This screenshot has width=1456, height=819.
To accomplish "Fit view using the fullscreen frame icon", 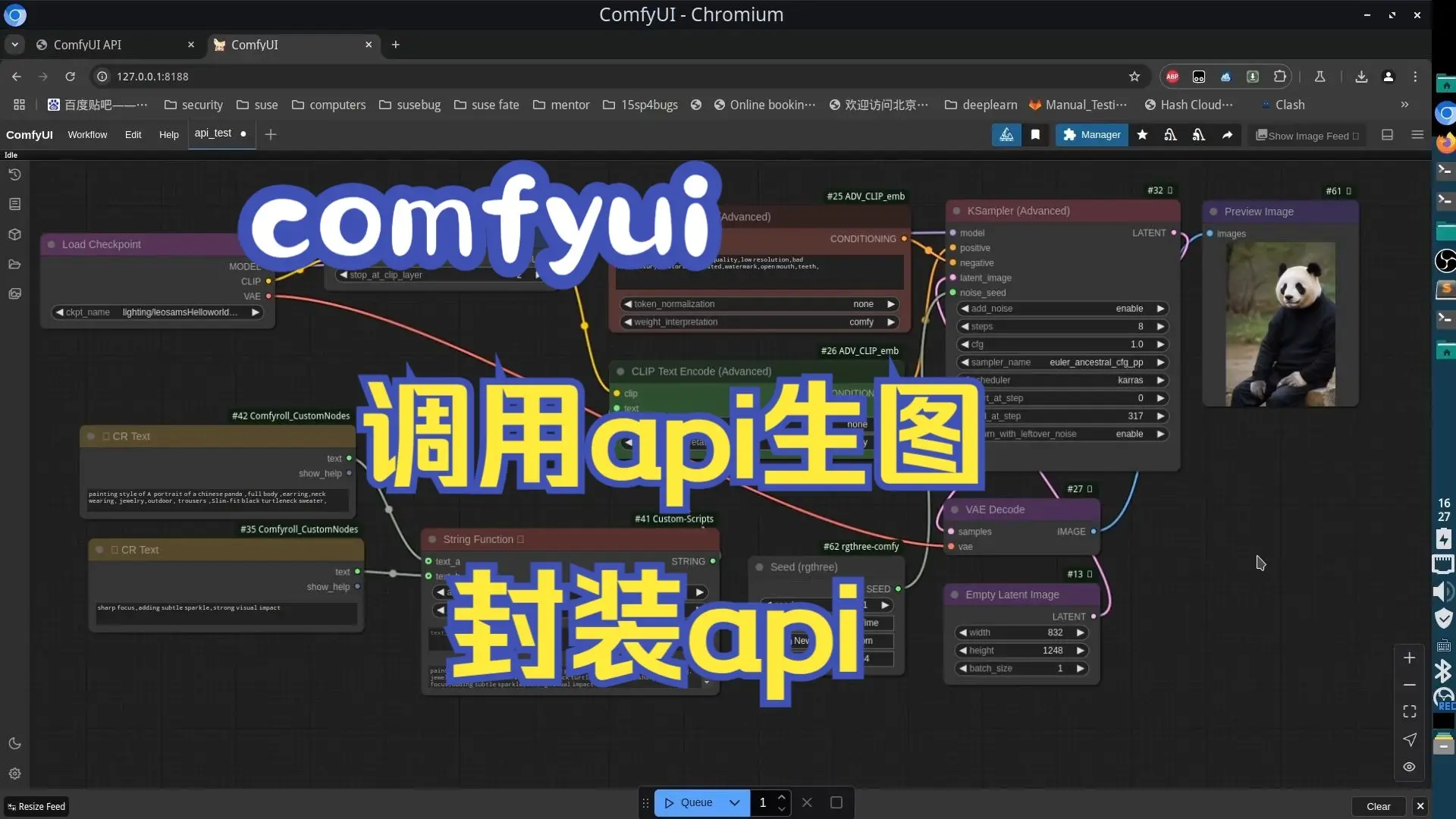I will 1409,711.
